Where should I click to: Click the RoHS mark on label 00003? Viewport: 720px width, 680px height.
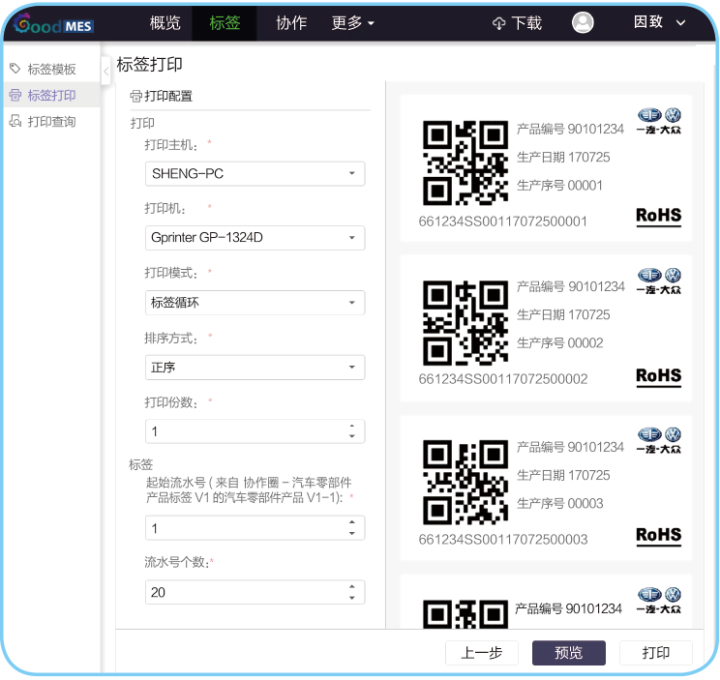click(658, 535)
